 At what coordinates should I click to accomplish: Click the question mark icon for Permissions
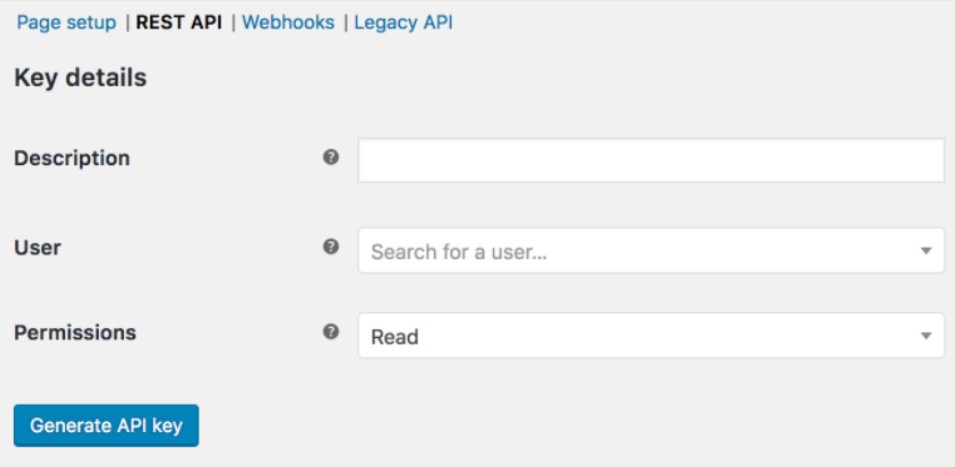click(331, 332)
